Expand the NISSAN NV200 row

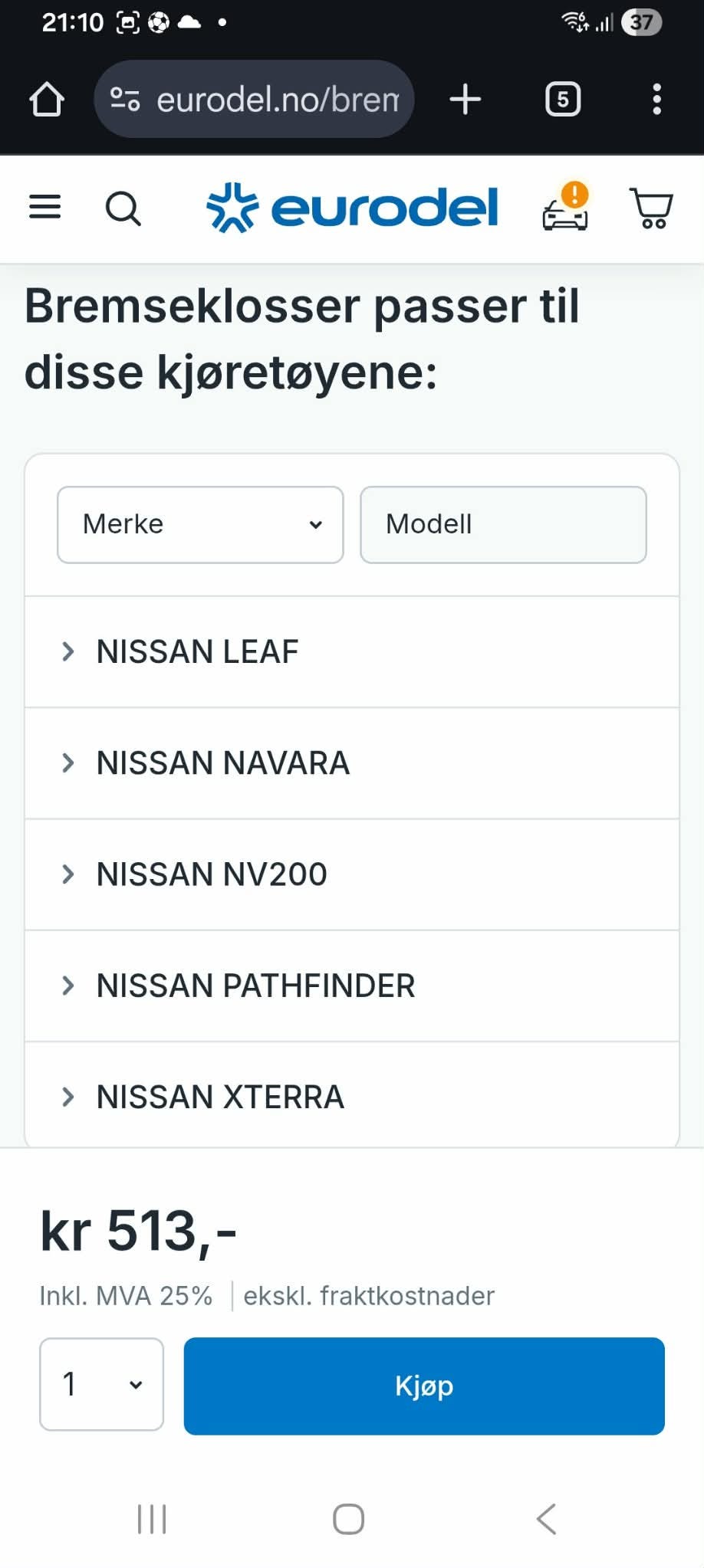[x=352, y=874]
